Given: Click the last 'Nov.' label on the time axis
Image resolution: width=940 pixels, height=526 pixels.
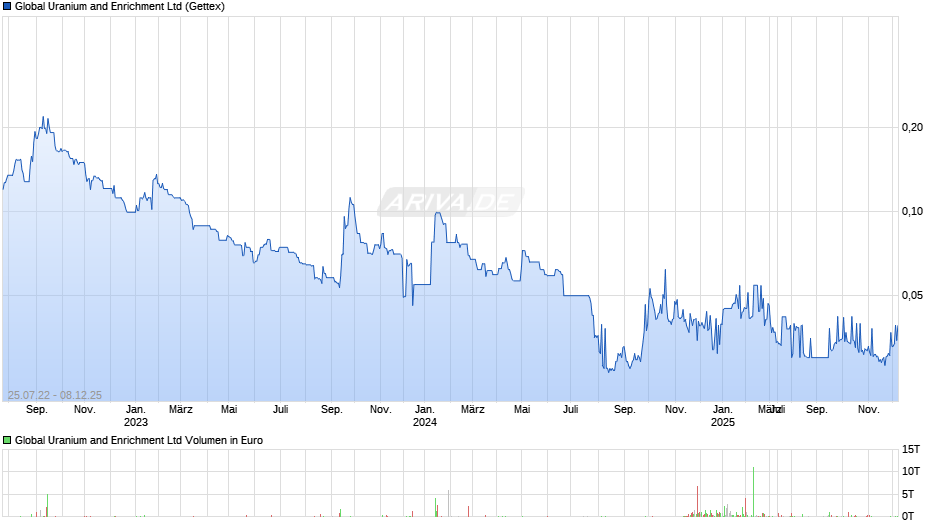Looking at the screenshot, I should pyautogui.click(x=869, y=410).
